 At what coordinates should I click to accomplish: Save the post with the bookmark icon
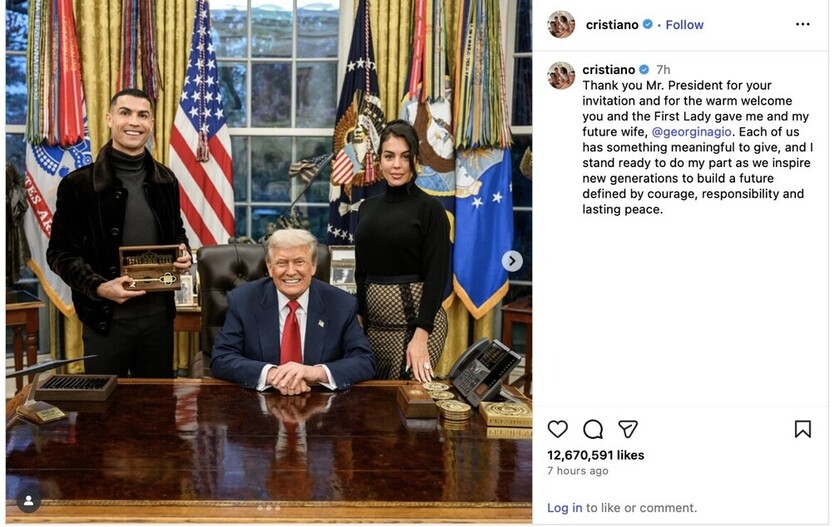click(x=803, y=429)
